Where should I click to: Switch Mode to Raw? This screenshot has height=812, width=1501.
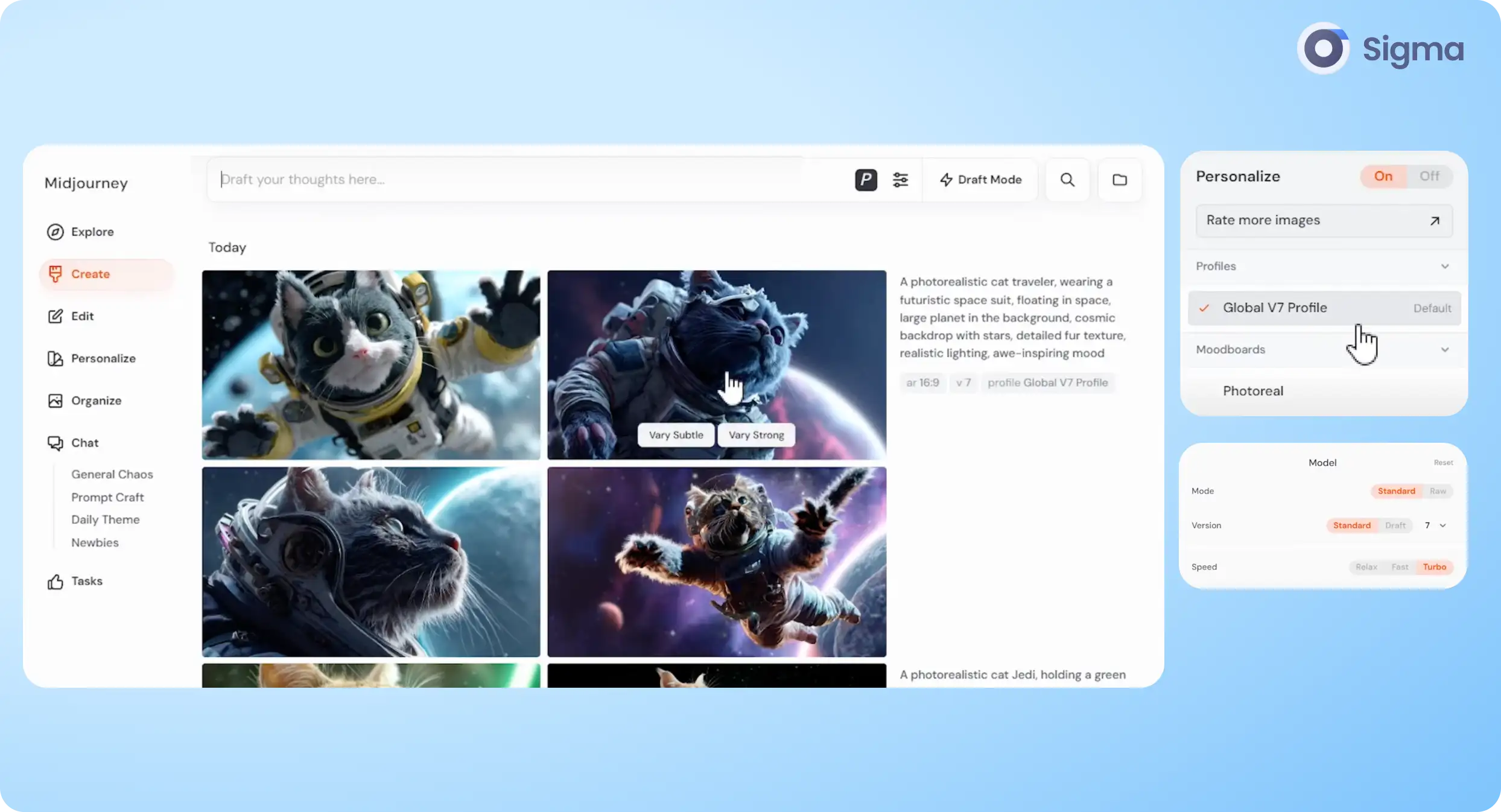click(x=1438, y=491)
